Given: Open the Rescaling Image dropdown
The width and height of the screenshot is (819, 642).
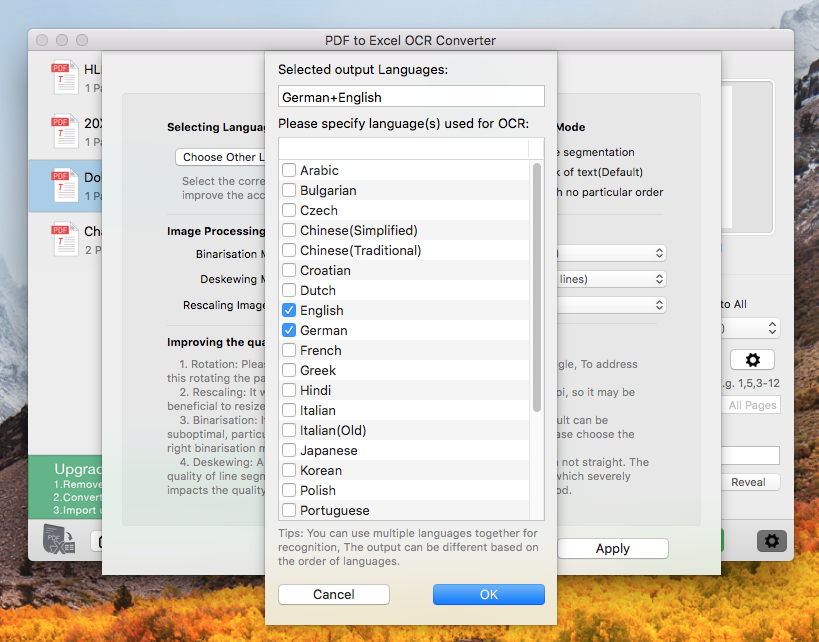Looking at the screenshot, I should point(611,305).
